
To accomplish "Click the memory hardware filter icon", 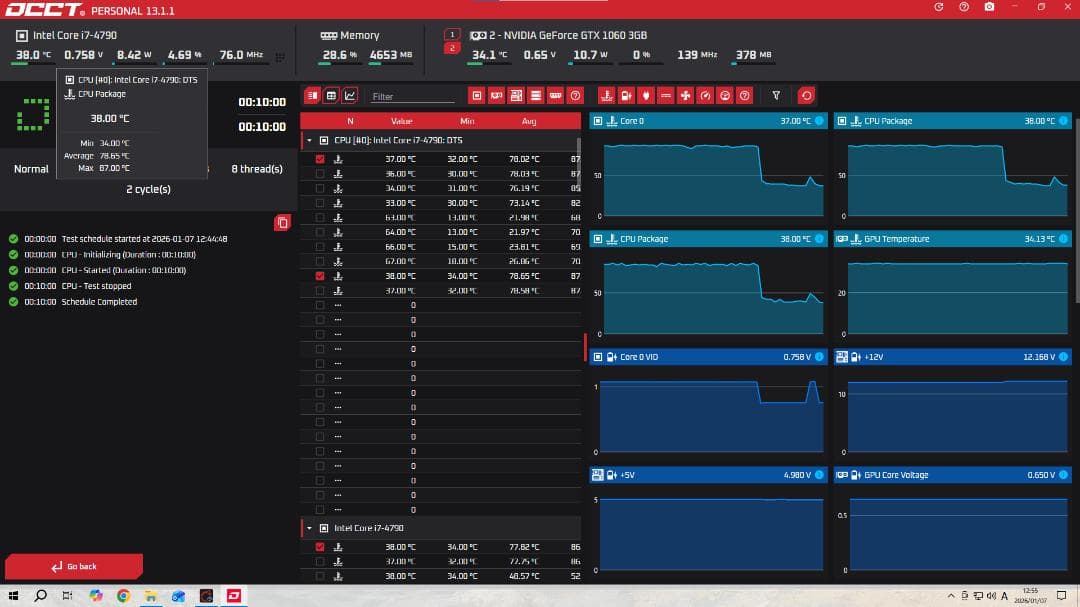I will coord(555,96).
